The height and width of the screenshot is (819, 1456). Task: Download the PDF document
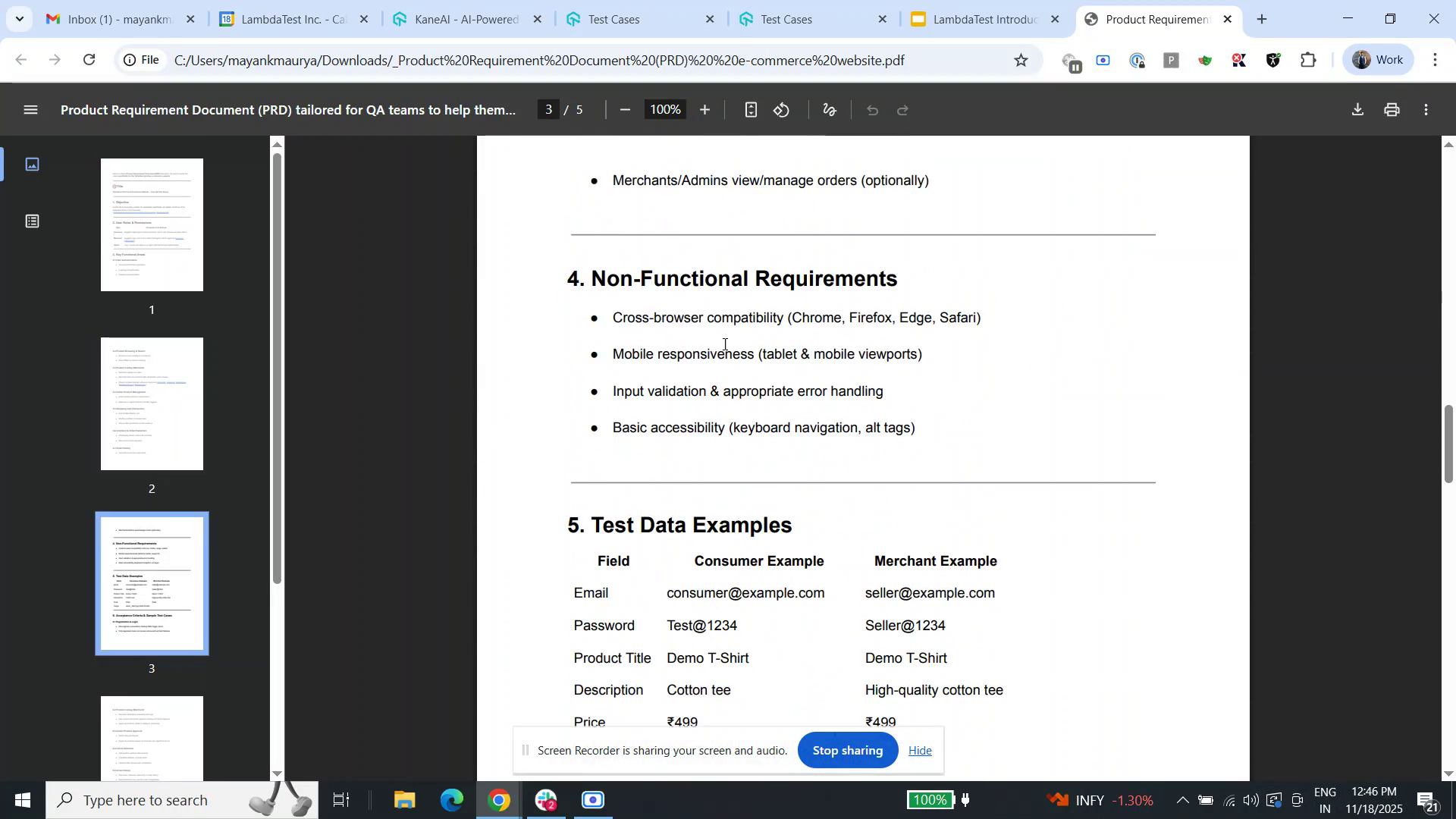pyautogui.click(x=1357, y=109)
